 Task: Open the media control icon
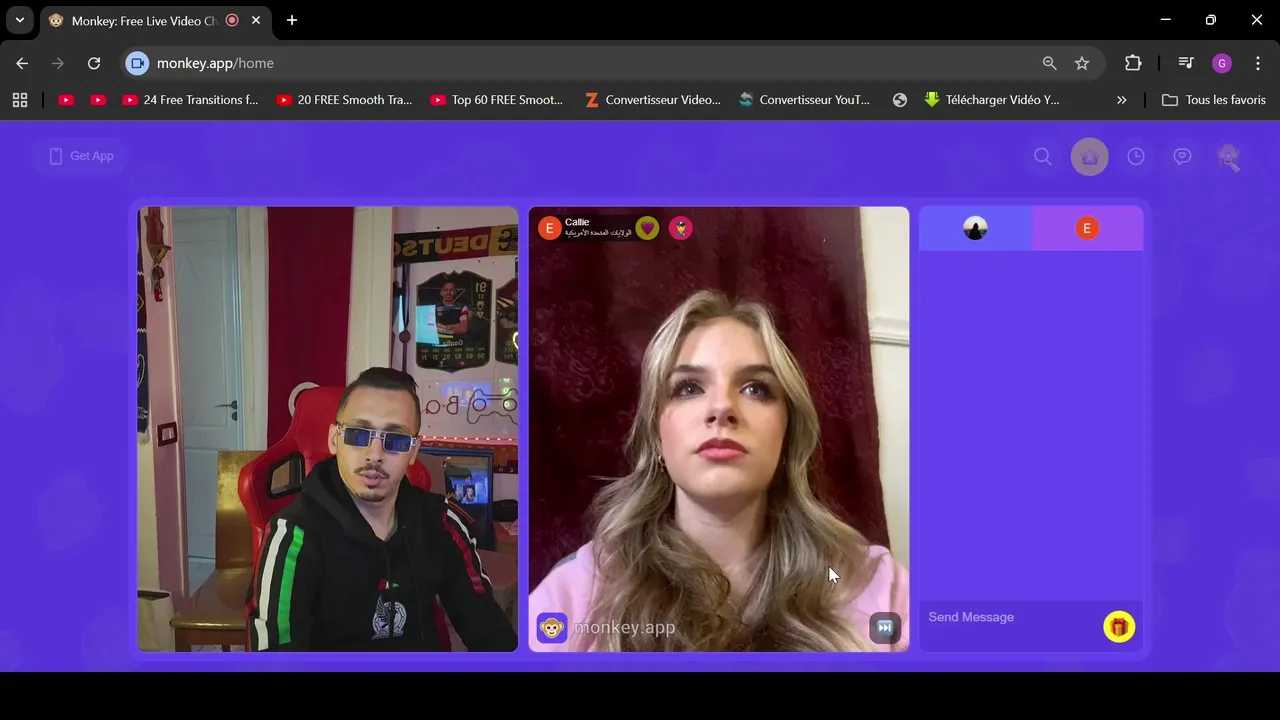coord(1186,63)
